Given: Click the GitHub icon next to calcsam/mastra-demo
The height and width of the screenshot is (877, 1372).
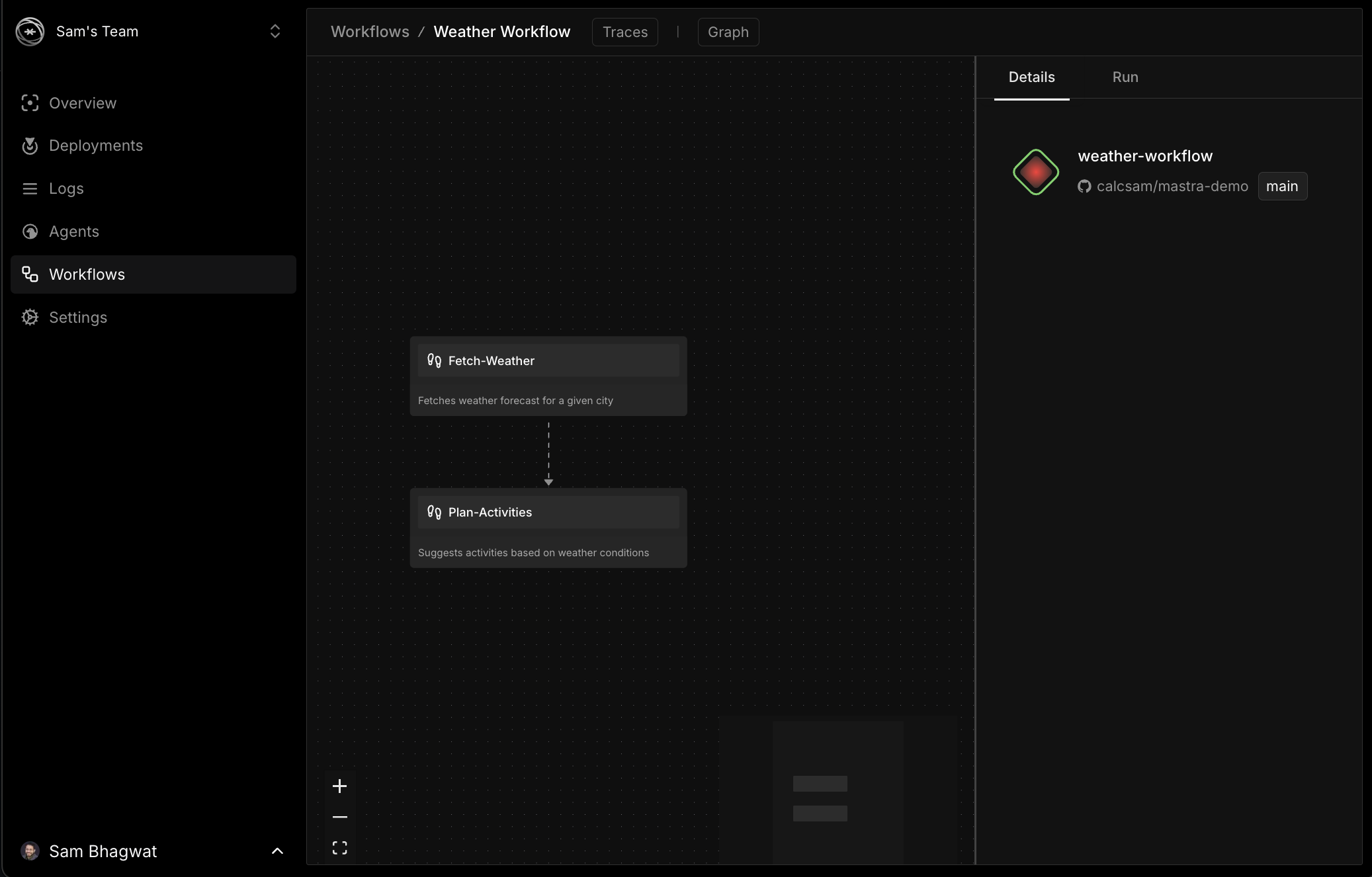Looking at the screenshot, I should pos(1084,186).
